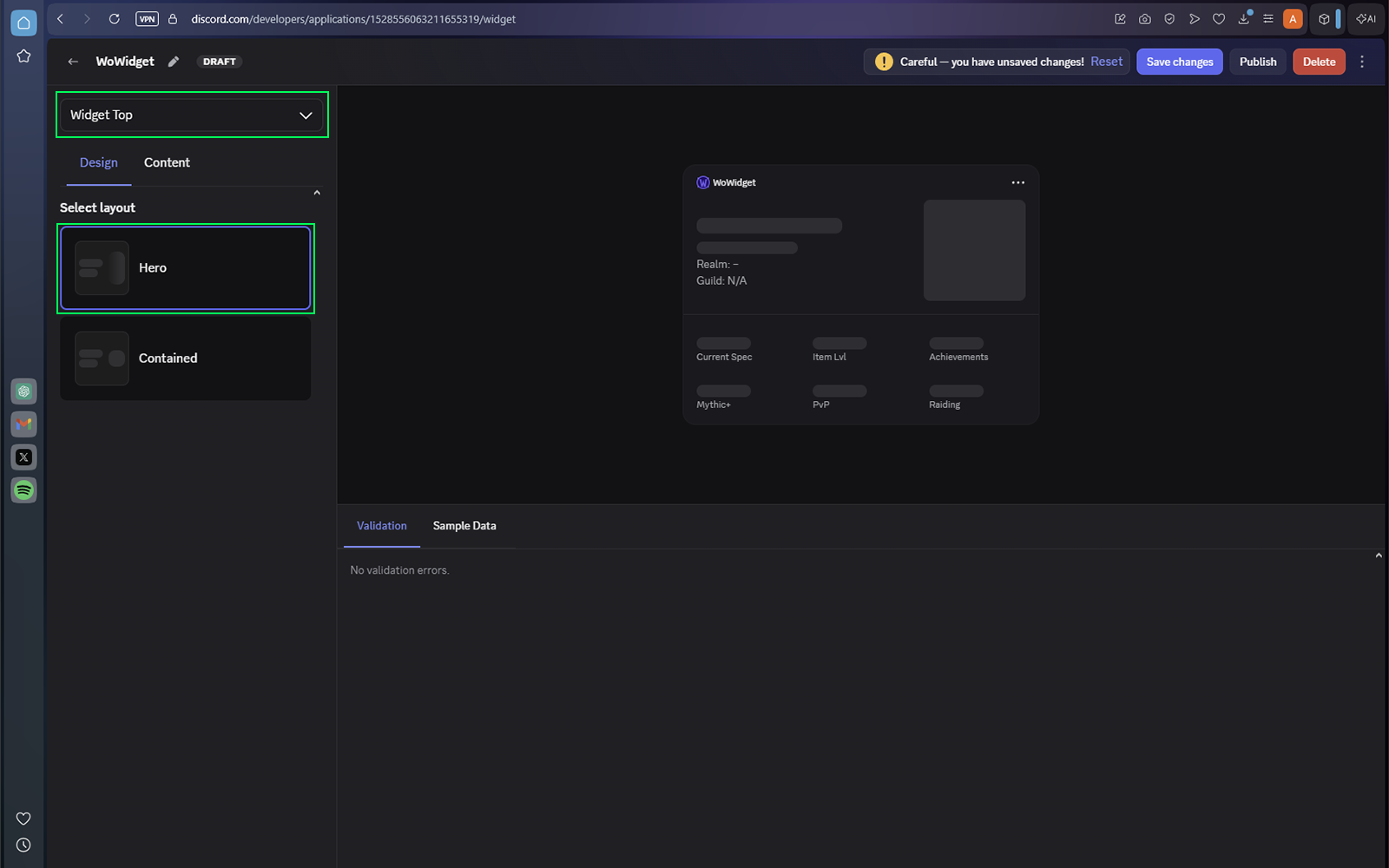1389x868 pixels.
Task: Open the Validation tab
Action: [382, 526]
